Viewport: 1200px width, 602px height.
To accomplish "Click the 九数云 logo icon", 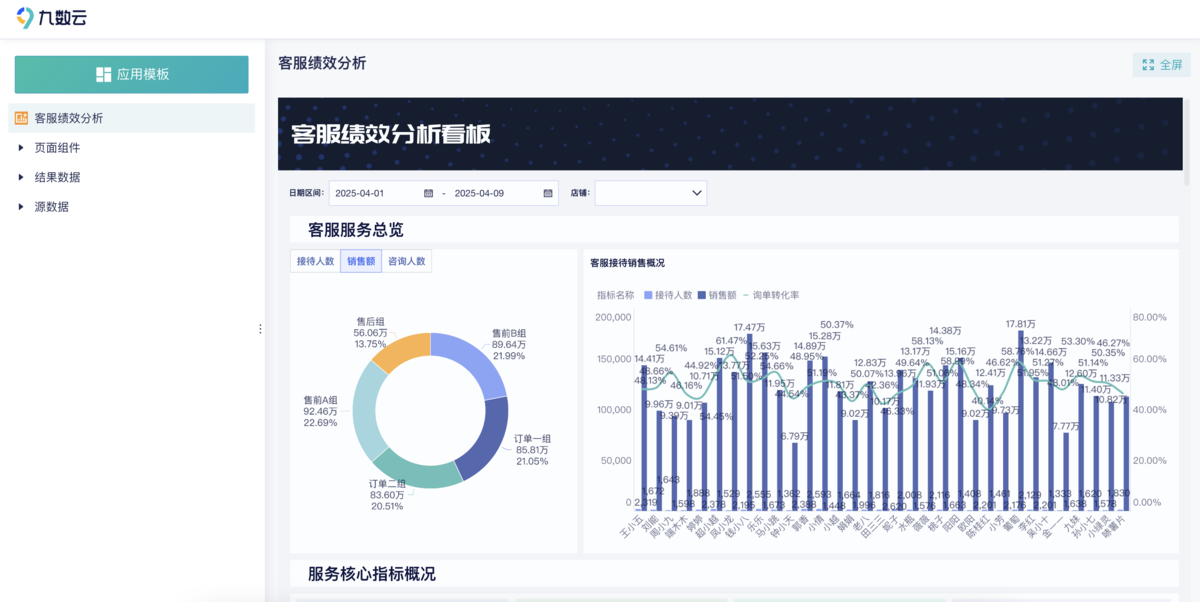I will click(x=26, y=18).
